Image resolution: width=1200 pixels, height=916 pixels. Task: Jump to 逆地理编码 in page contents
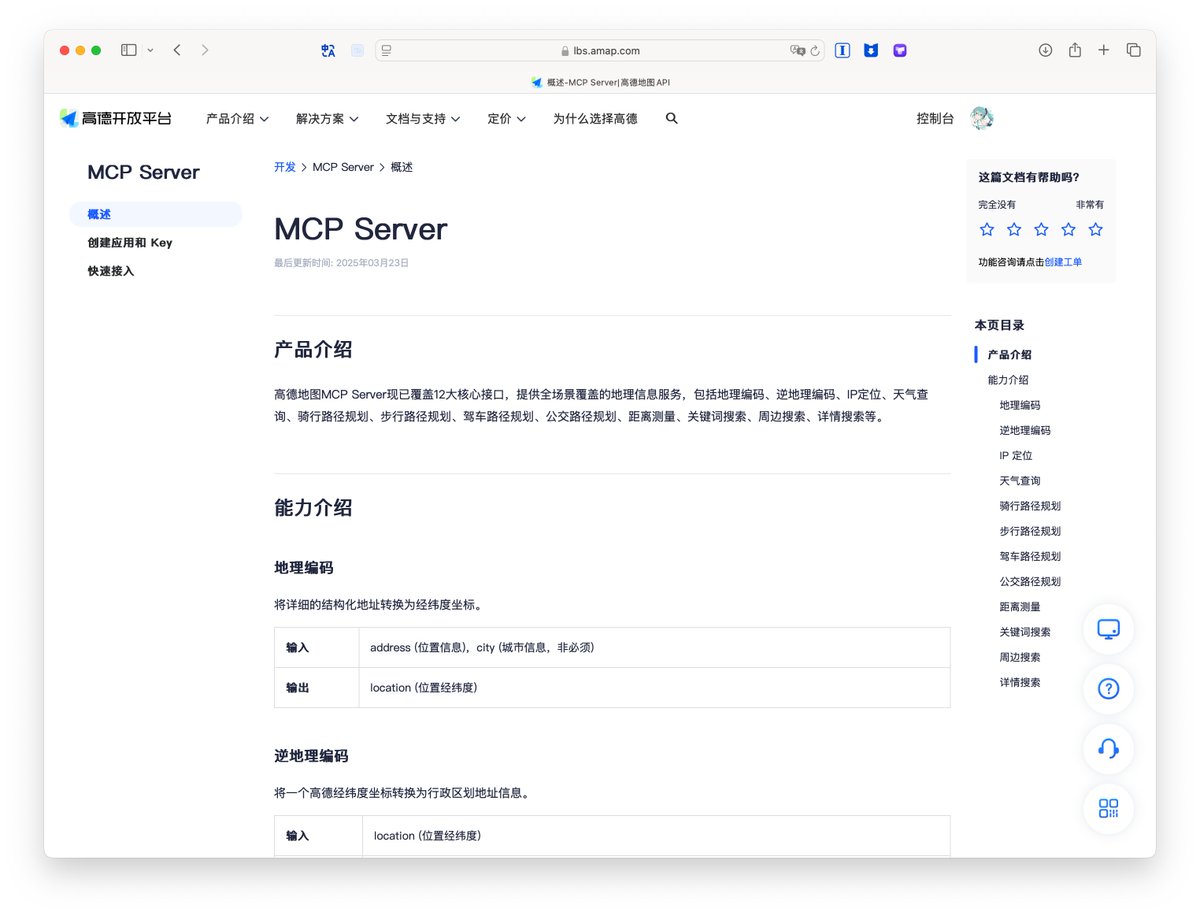(x=1025, y=430)
